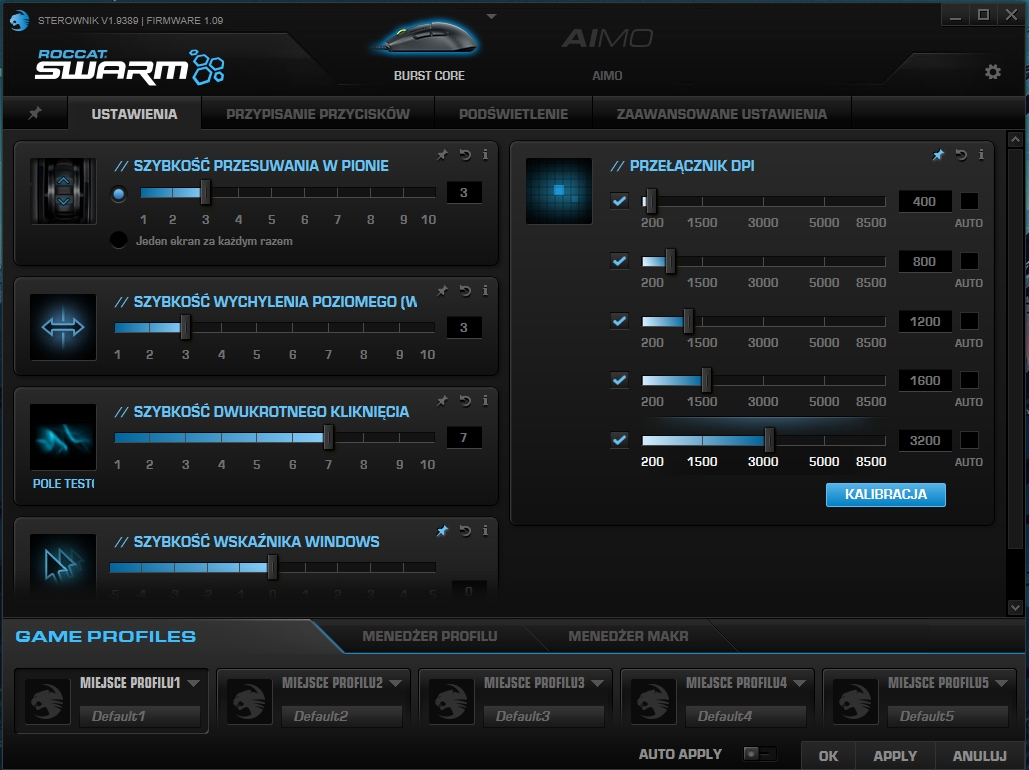Uncheck the 3200 DPI level checkbox
This screenshot has width=1029, height=770.
tap(619, 439)
